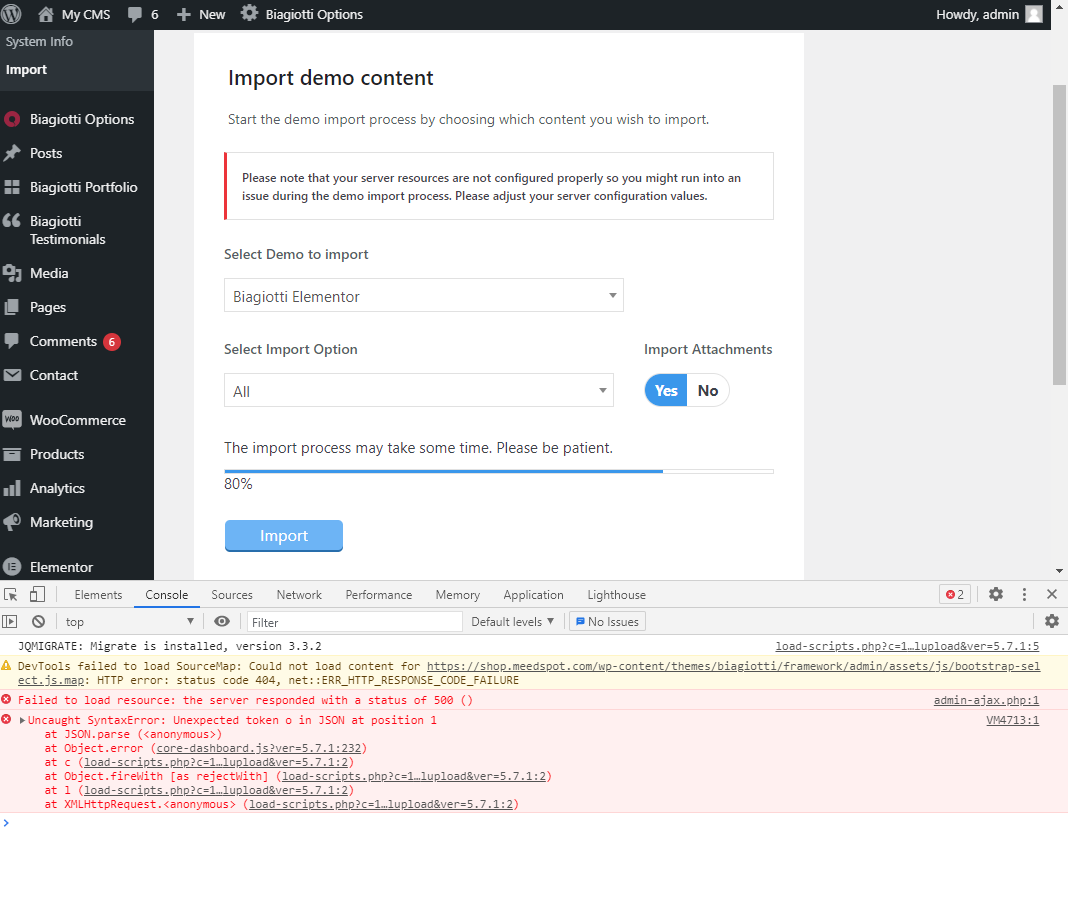Click the 2 errors counter badge
Viewport: 1068px width, 909px height.
click(955, 594)
